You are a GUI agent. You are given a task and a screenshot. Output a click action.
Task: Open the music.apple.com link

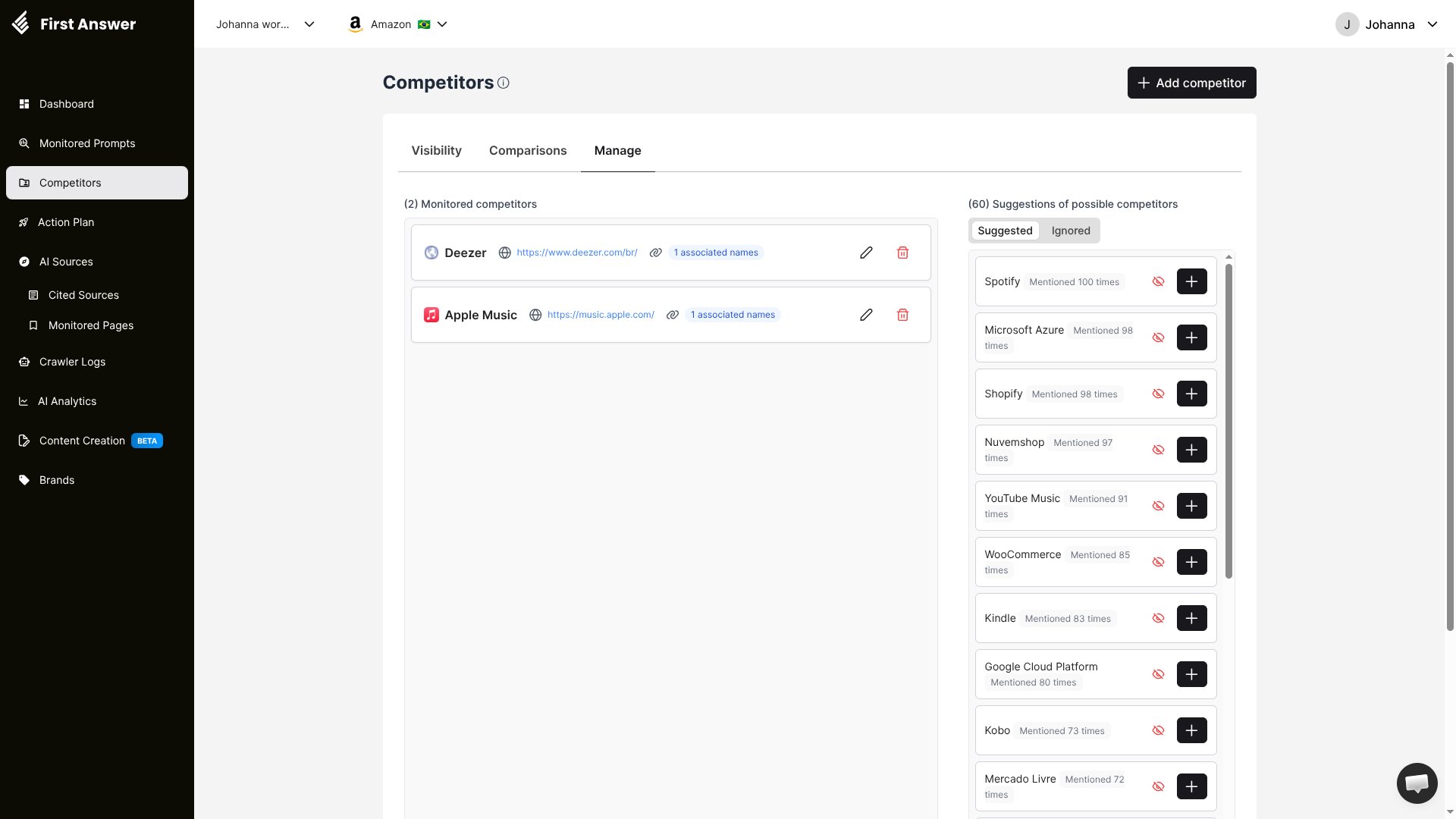[601, 315]
